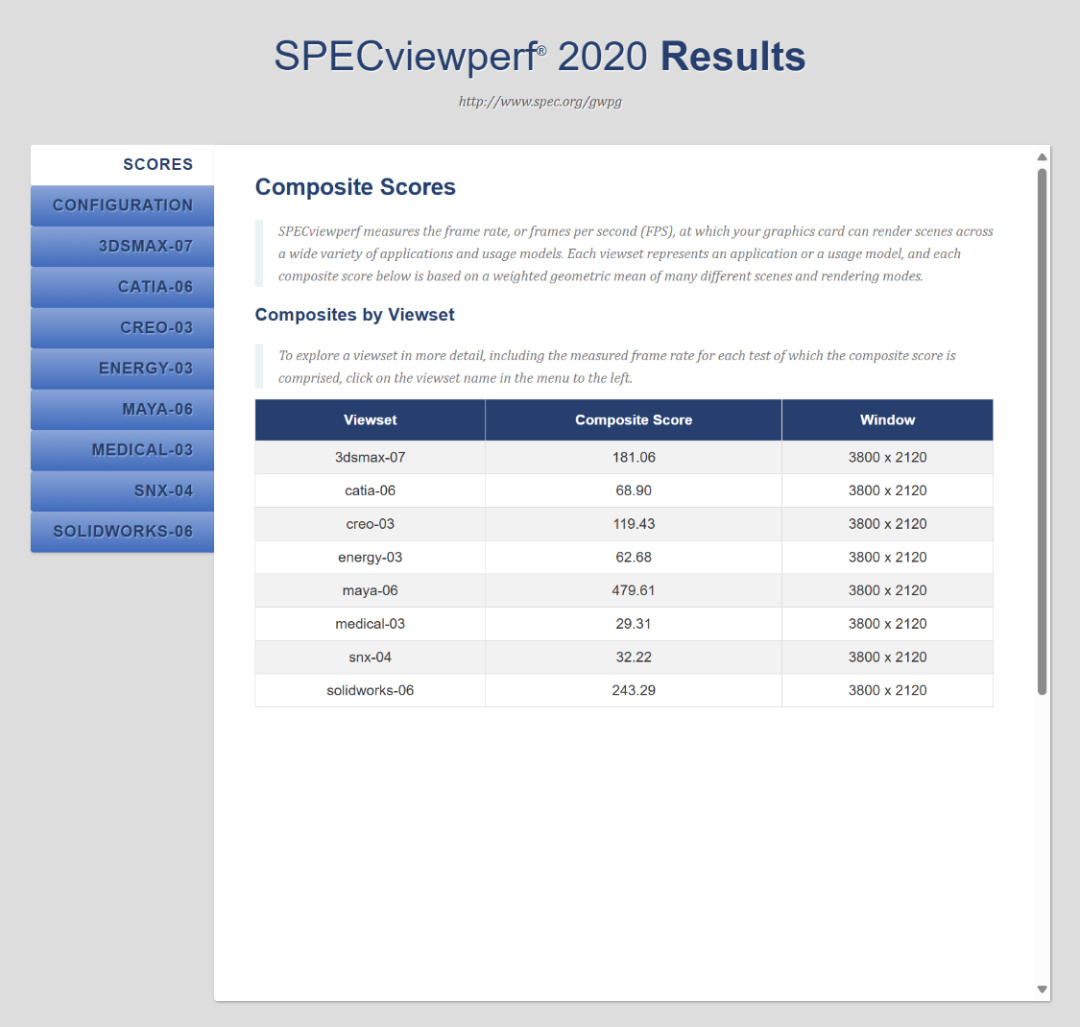1080x1027 pixels.
Task: Click the Composites by Viewset heading
Action: [355, 315]
